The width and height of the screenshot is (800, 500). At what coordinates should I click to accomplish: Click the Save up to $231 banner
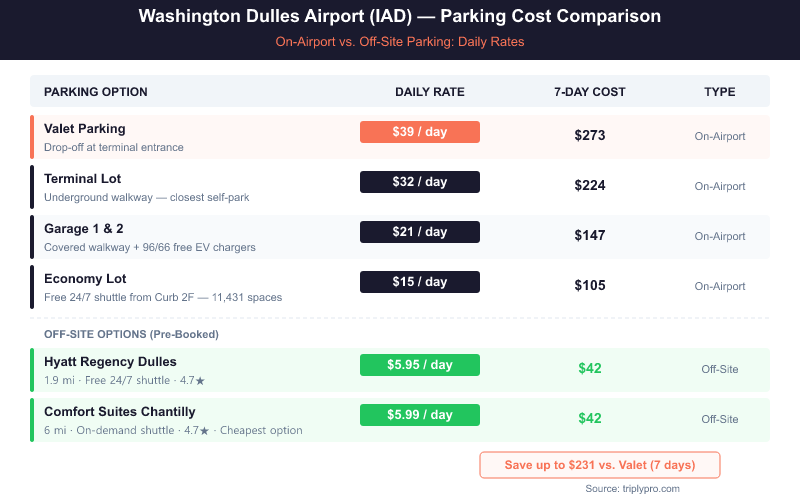tap(600, 465)
